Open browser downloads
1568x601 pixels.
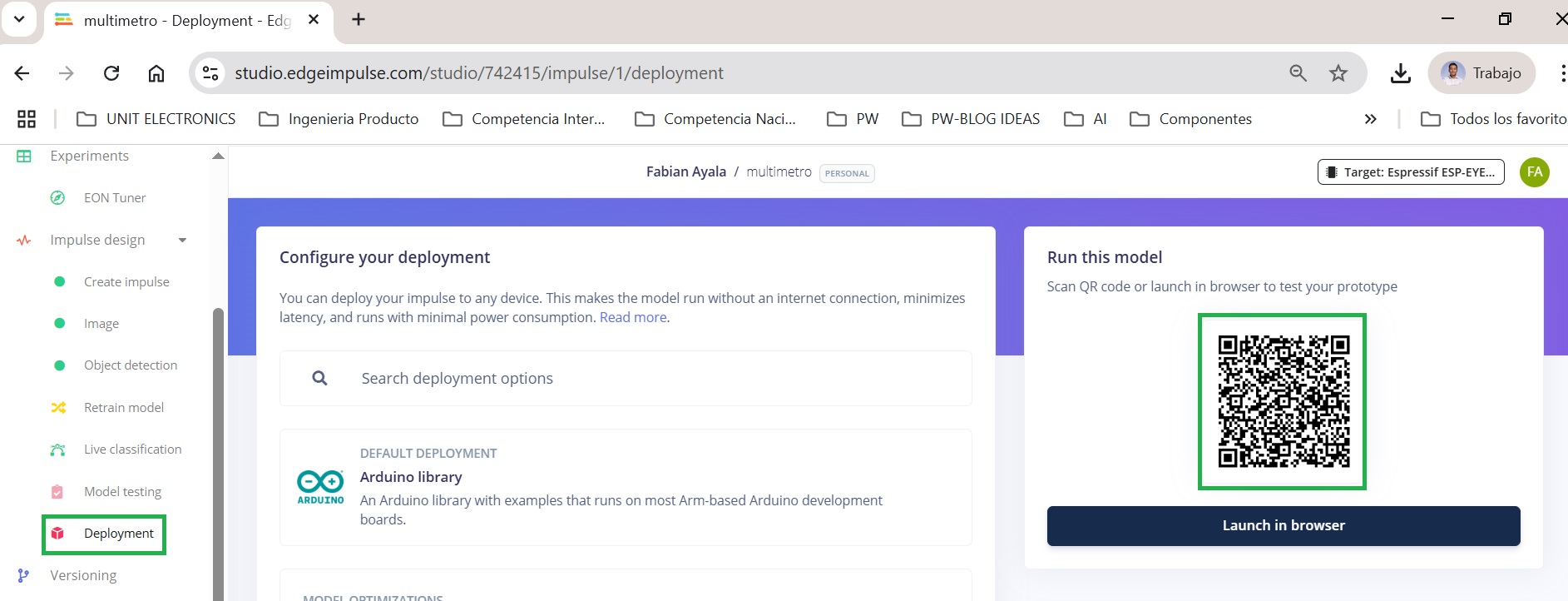(1401, 73)
